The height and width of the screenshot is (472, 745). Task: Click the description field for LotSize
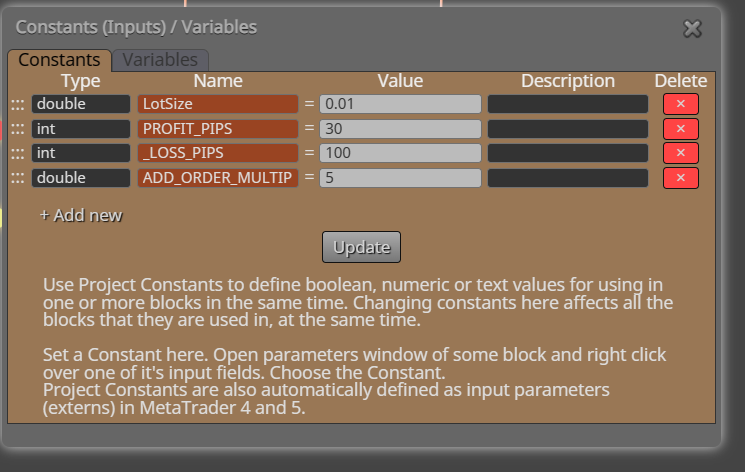(x=568, y=104)
